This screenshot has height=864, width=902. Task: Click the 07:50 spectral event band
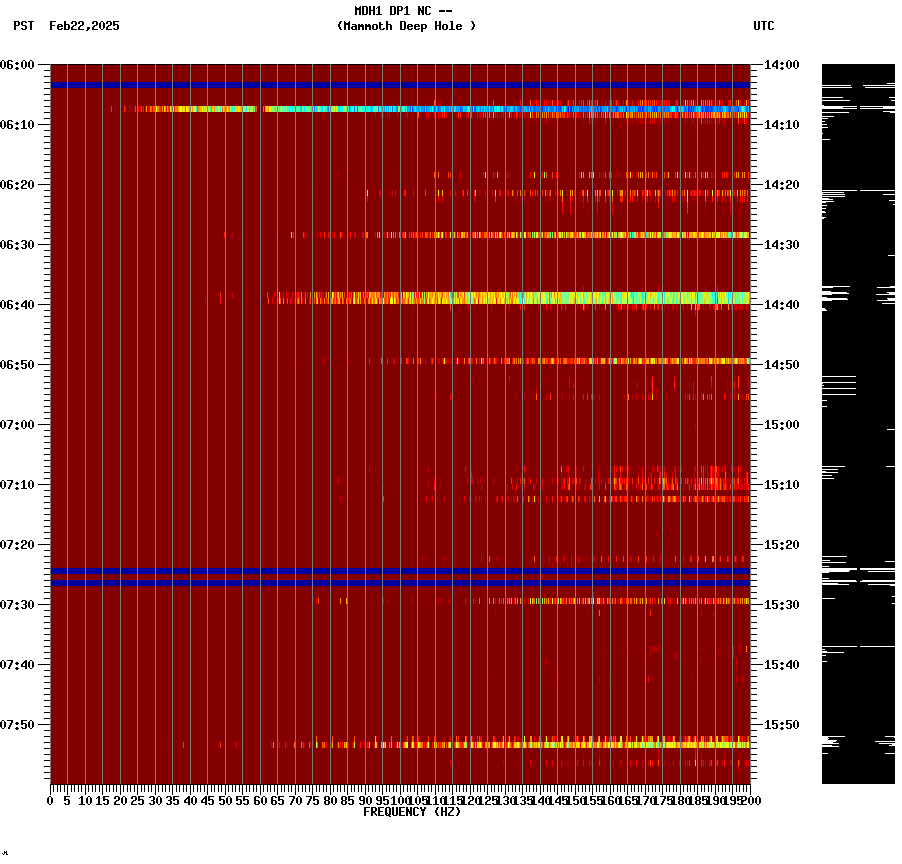click(x=500, y=744)
